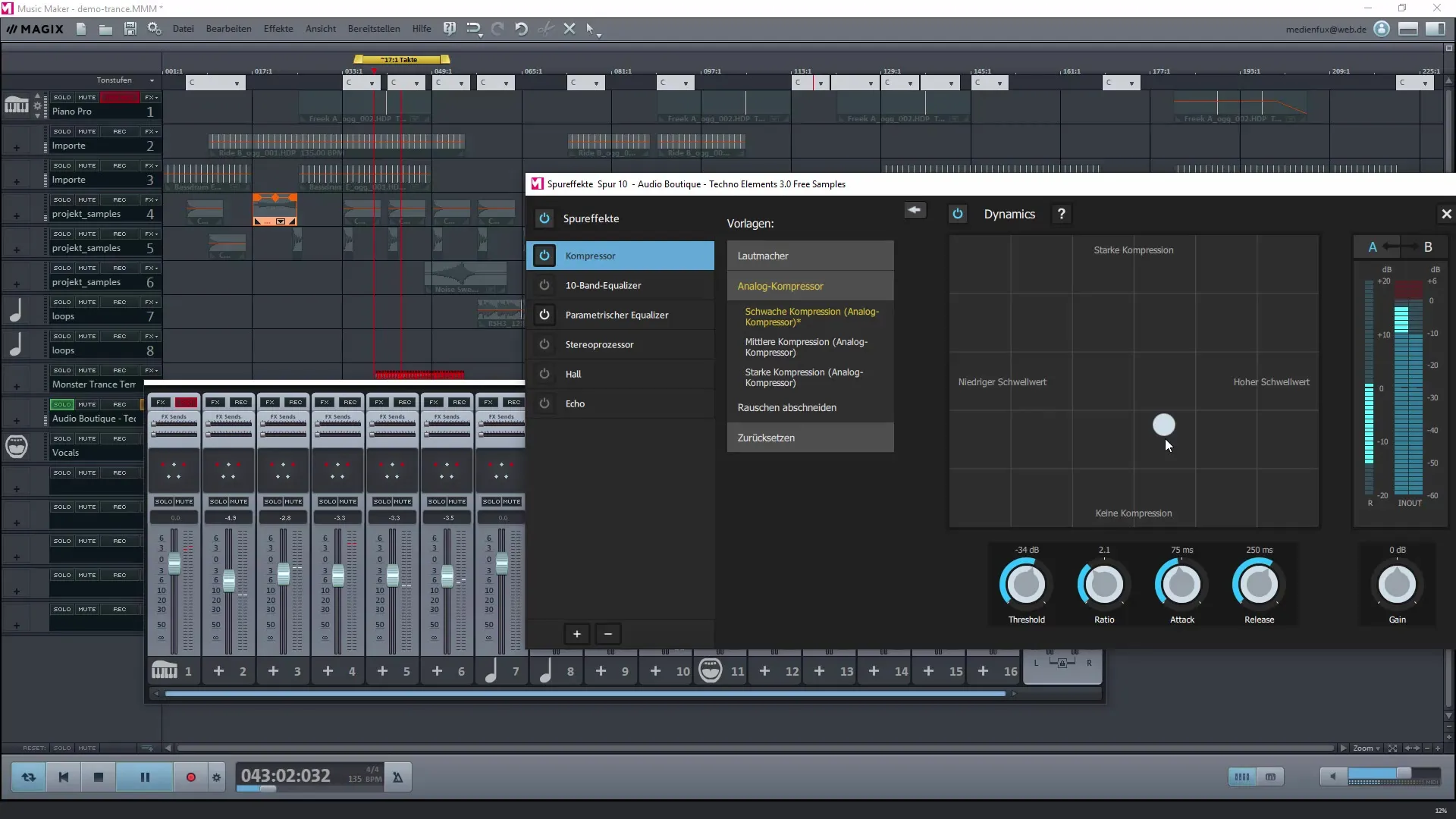The height and width of the screenshot is (819, 1456).
Task: Click the Gain knob
Action: 1397,584
